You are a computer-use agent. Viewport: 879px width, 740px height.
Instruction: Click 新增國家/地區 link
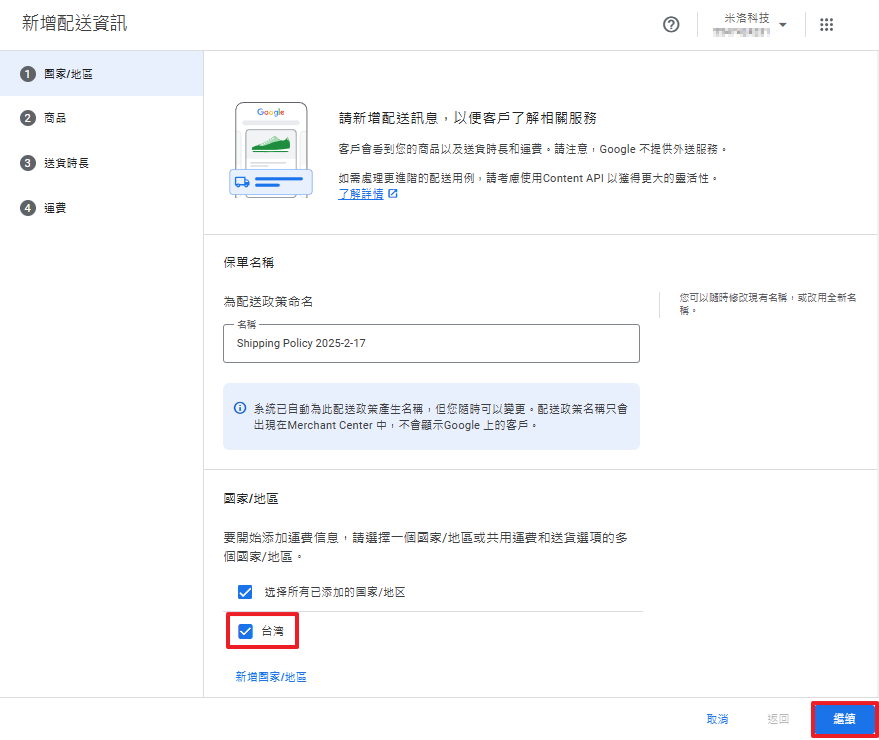pyautogui.click(x=271, y=677)
